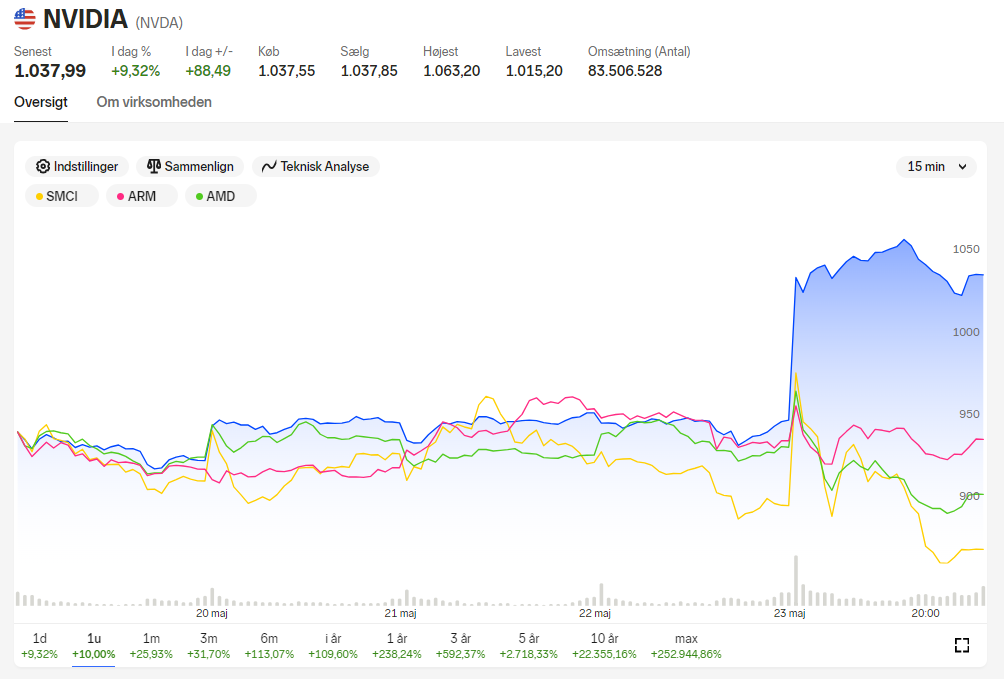1004x679 pixels.
Task: Expand the 15 min interval dropdown
Action: coord(936,167)
